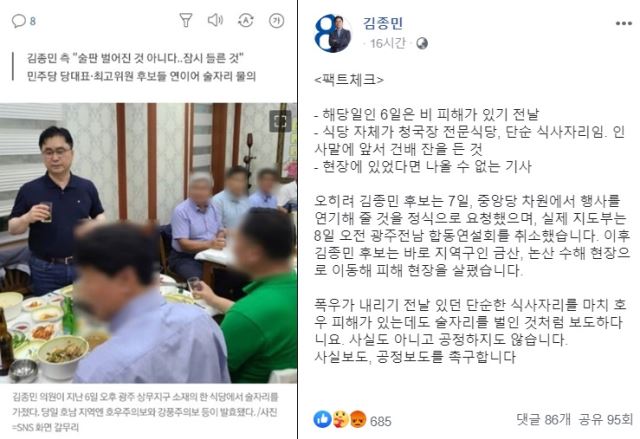Play article audio with speaker icon

(215, 20)
